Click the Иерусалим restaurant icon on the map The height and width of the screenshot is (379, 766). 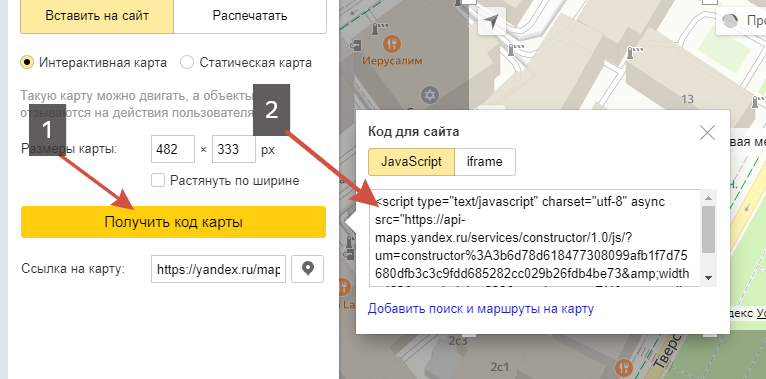(x=392, y=44)
